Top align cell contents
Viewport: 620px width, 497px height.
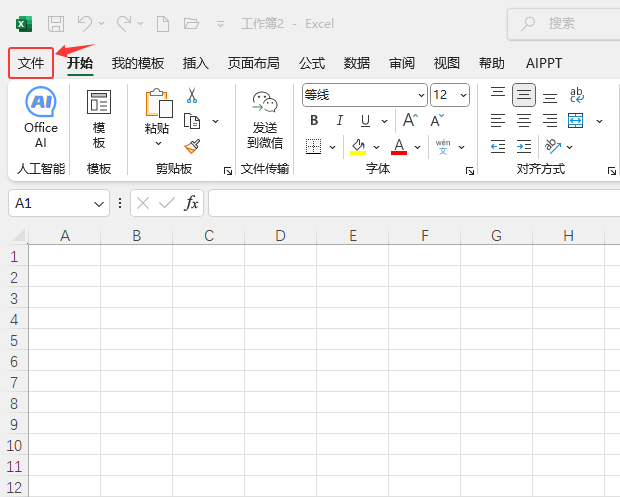[498, 92]
